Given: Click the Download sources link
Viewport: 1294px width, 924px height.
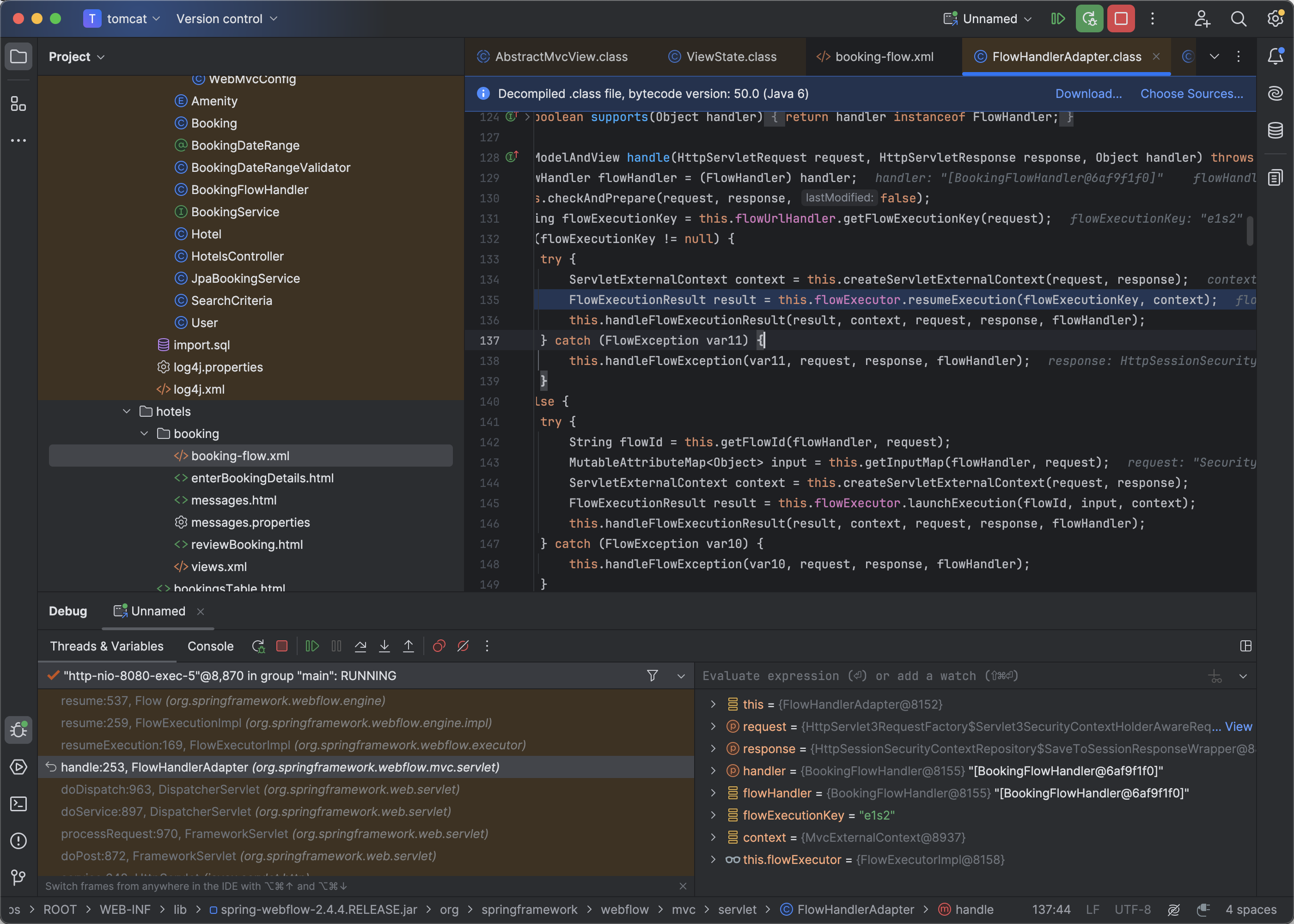Looking at the screenshot, I should pyautogui.click(x=1088, y=94).
